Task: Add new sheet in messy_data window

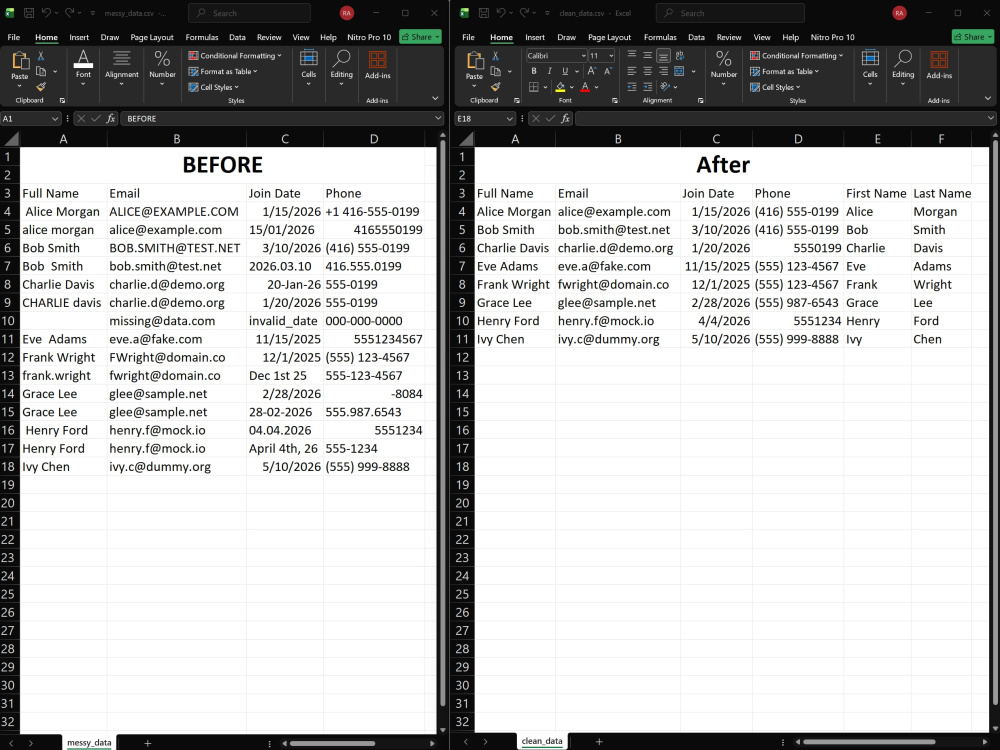Action: point(147,743)
